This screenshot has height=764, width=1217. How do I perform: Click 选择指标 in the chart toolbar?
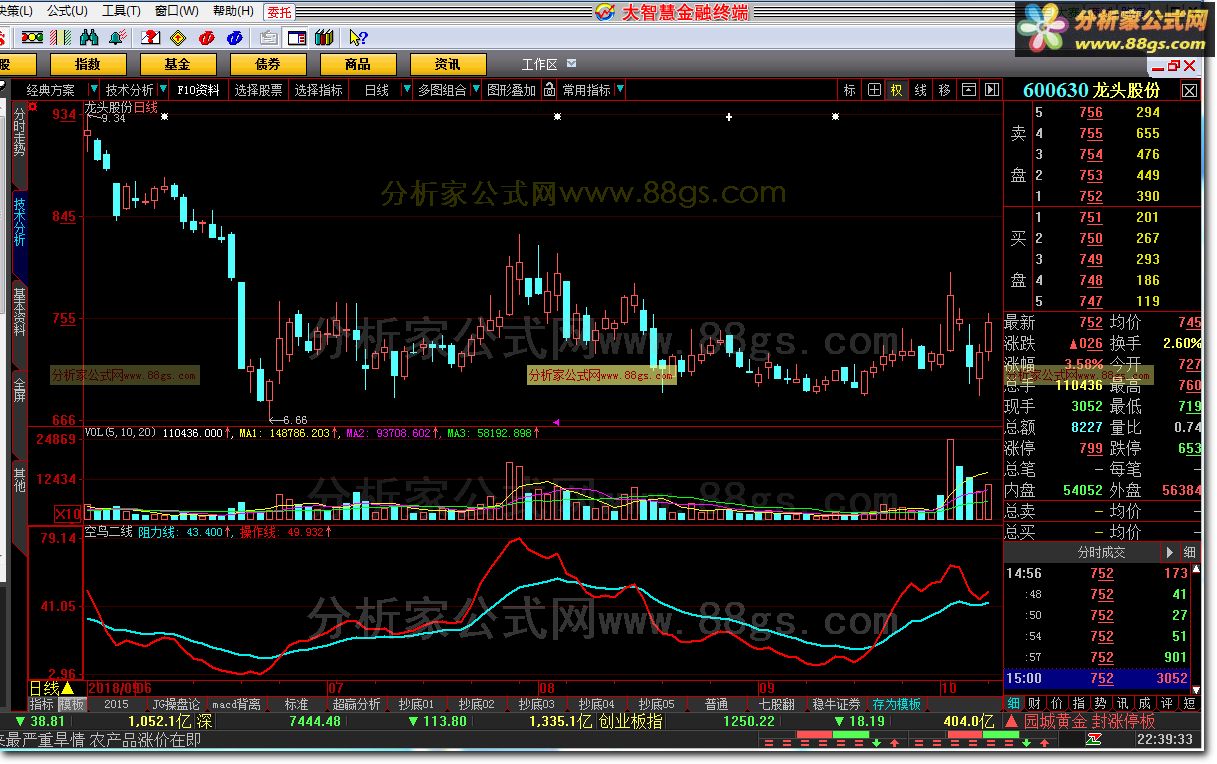coord(319,90)
